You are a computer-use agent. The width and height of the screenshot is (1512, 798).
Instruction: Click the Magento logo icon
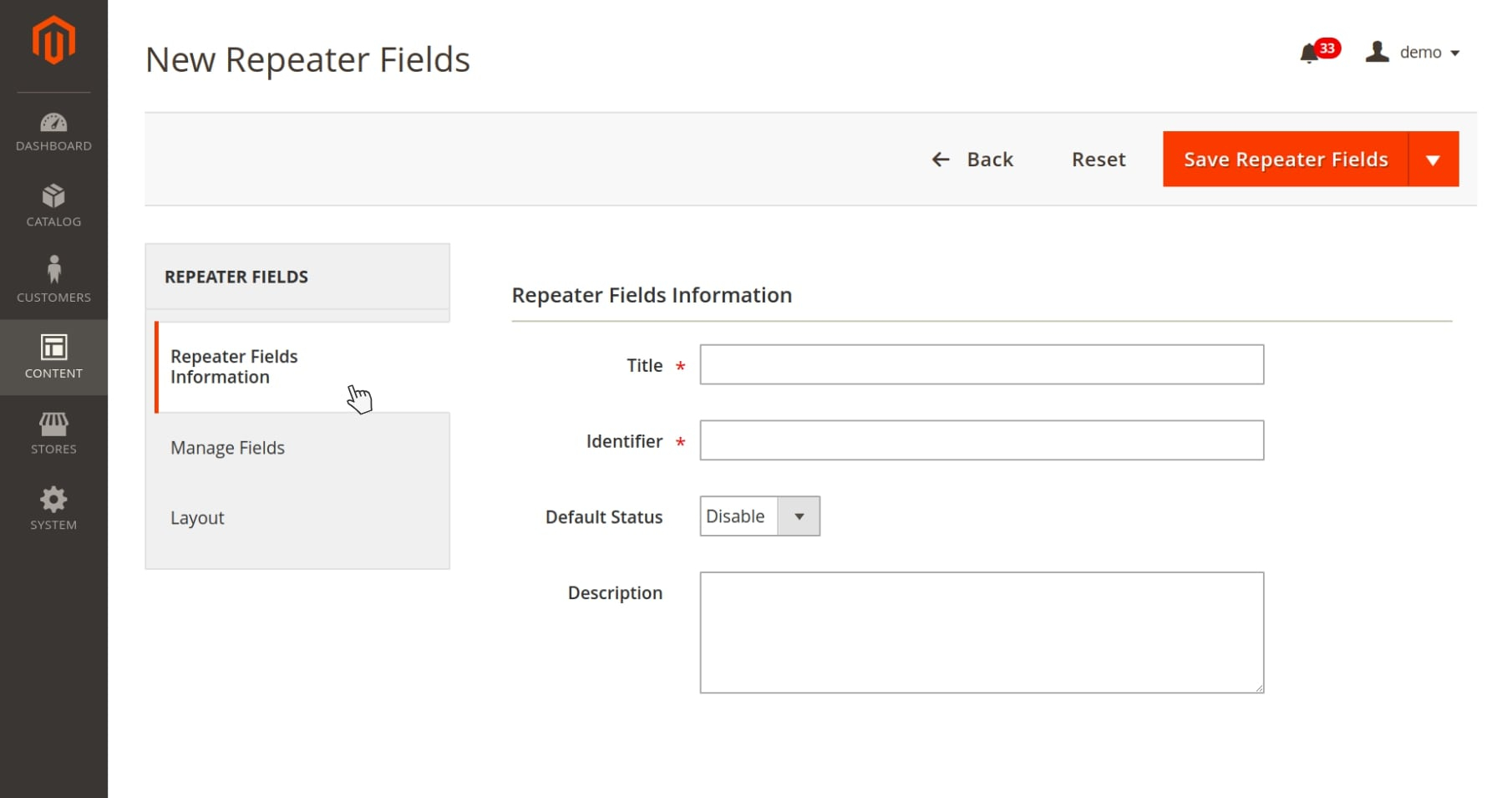(53, 40)
